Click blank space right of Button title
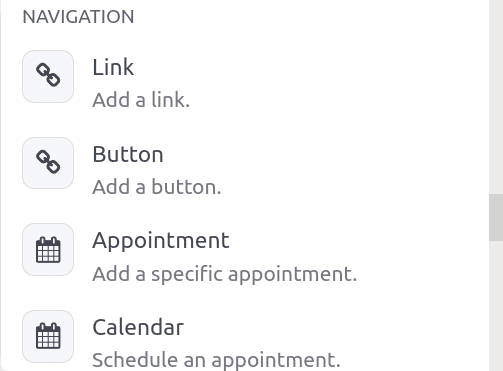 (x=317, y=154)
